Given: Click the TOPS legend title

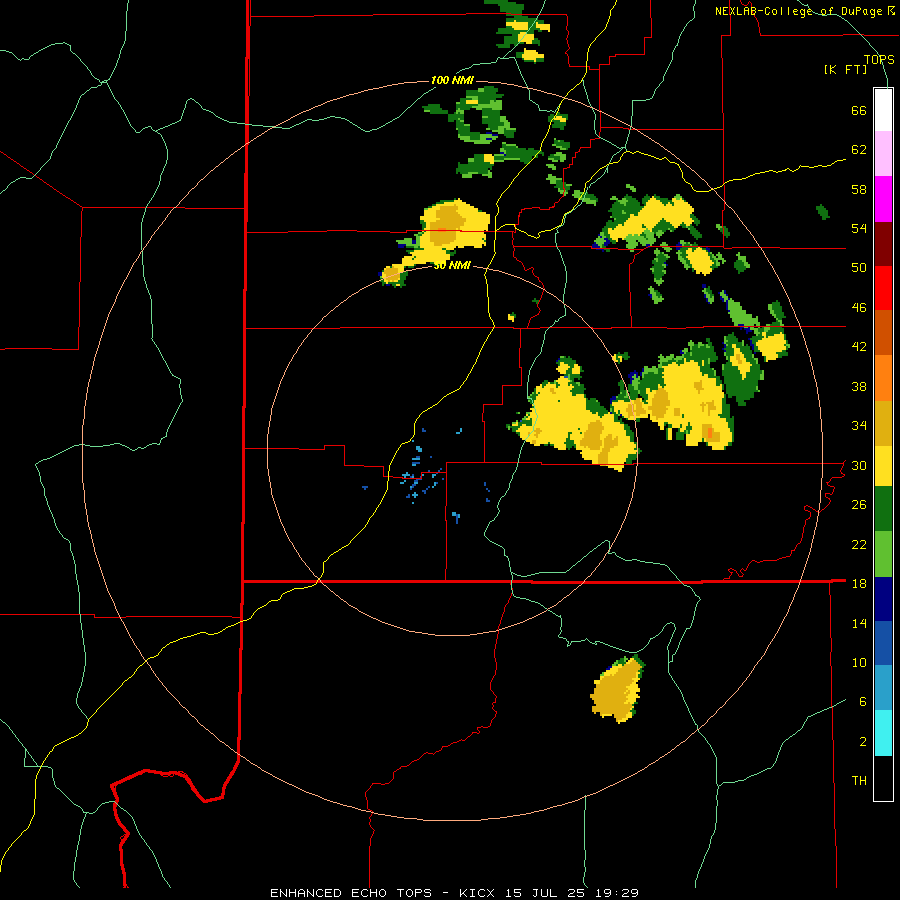Looking at the screenshot, I should 879,59.
